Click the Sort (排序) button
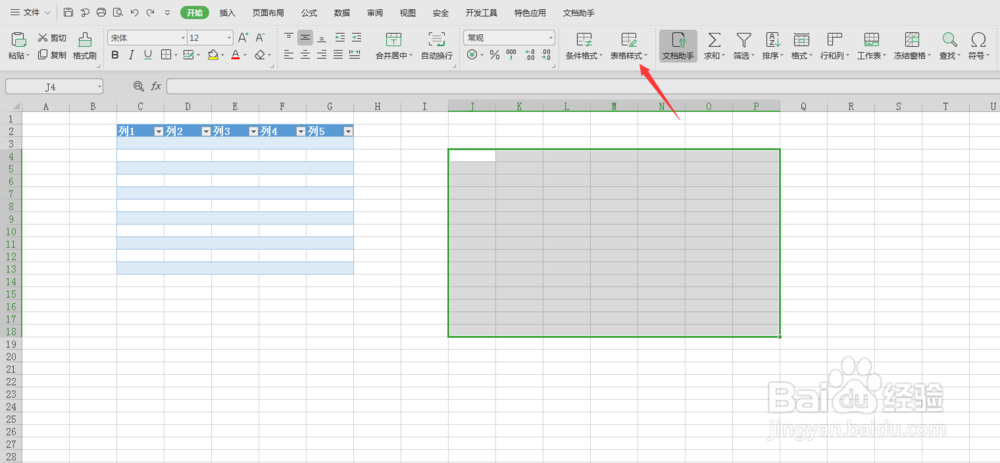The image size is (1000, 463). point(773,46)
